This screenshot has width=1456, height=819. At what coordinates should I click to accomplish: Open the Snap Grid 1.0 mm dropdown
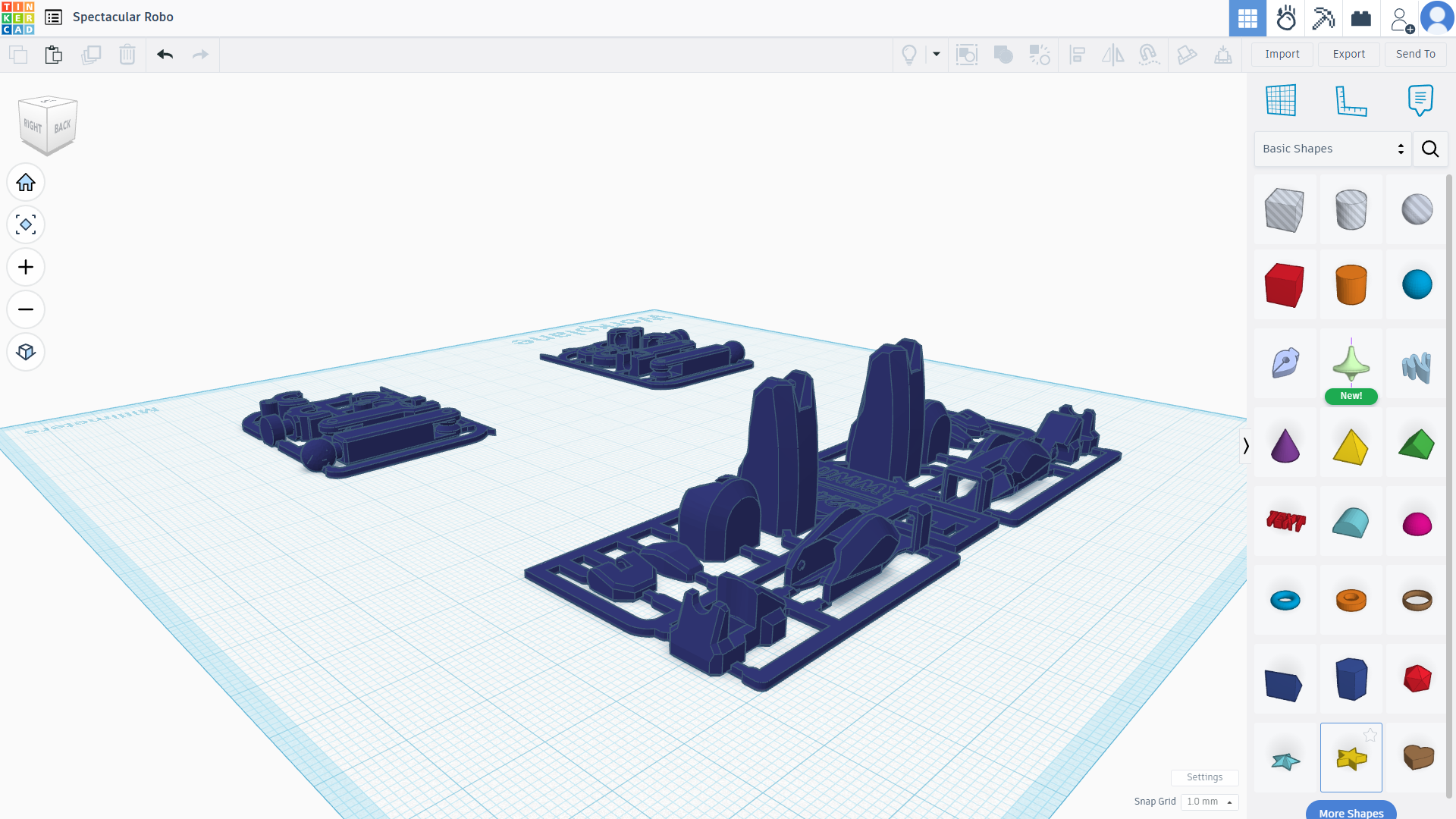point(1210,802)
